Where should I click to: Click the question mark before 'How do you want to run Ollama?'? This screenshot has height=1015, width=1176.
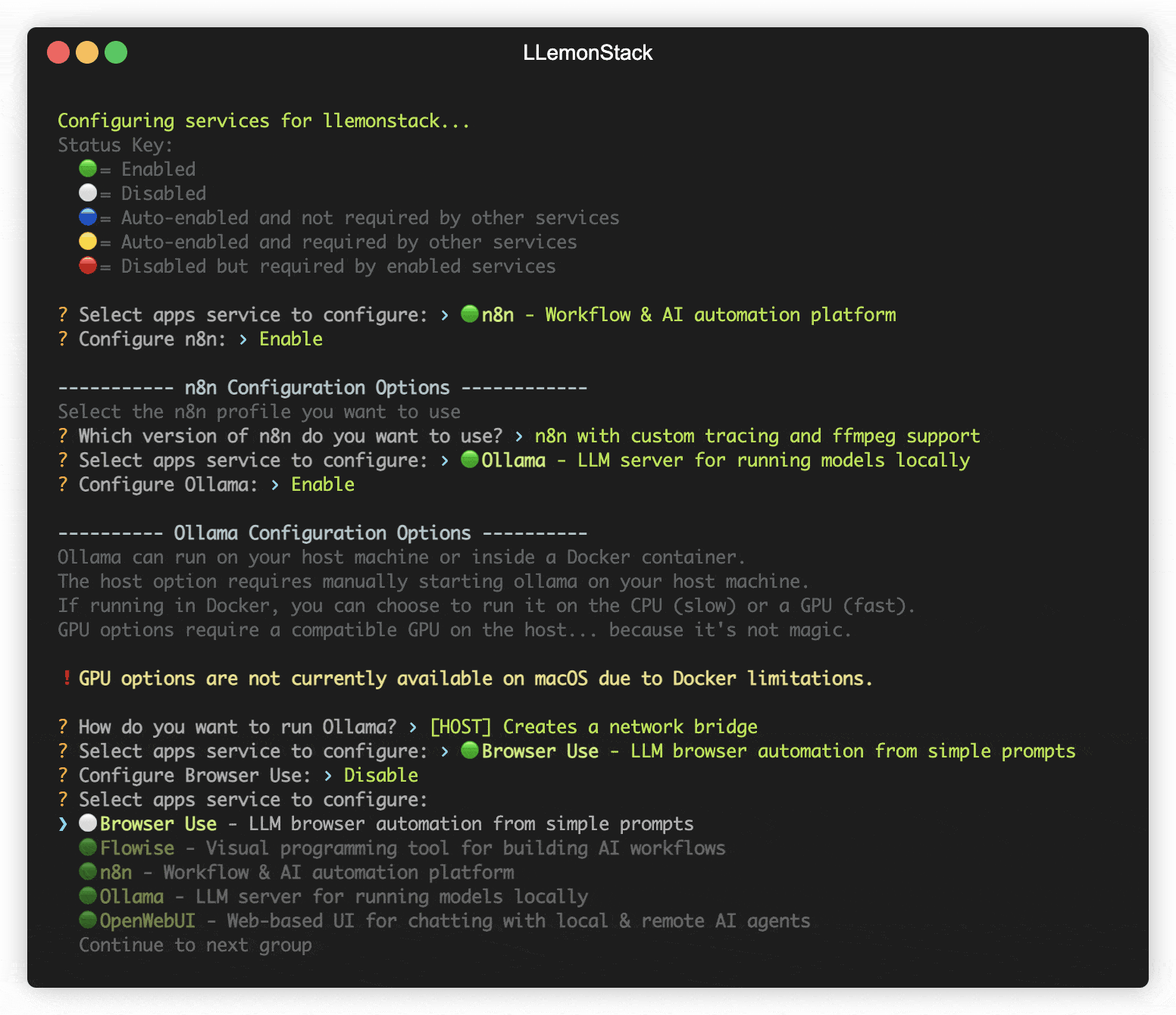click(63, 726)
